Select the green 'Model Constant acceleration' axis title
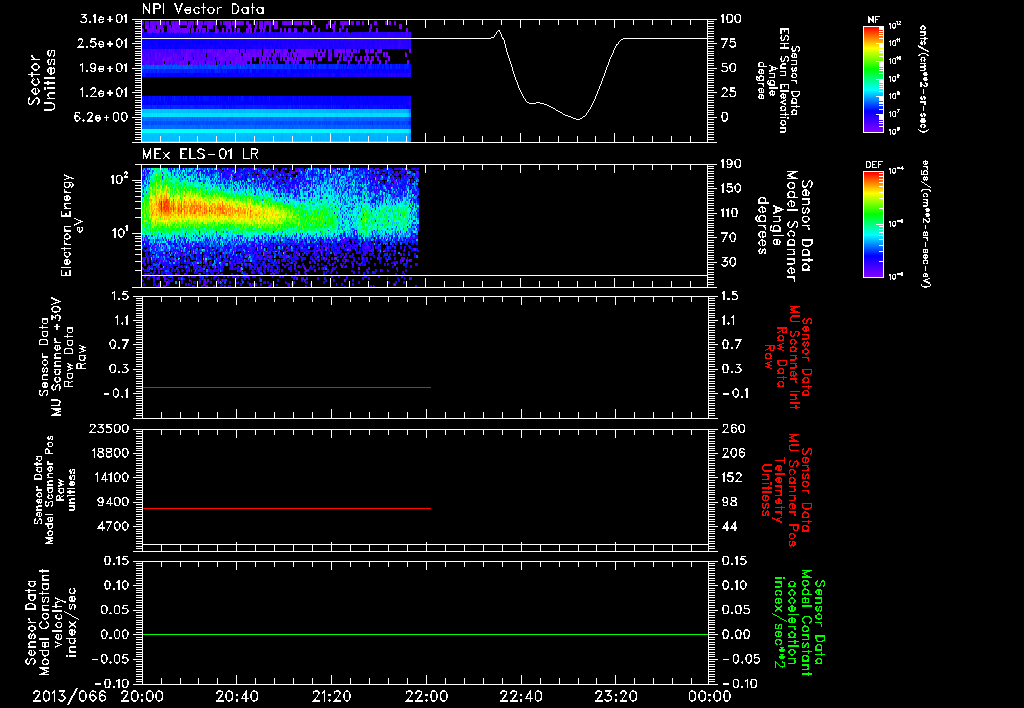 pyautogui.click(x=798, y=623)
